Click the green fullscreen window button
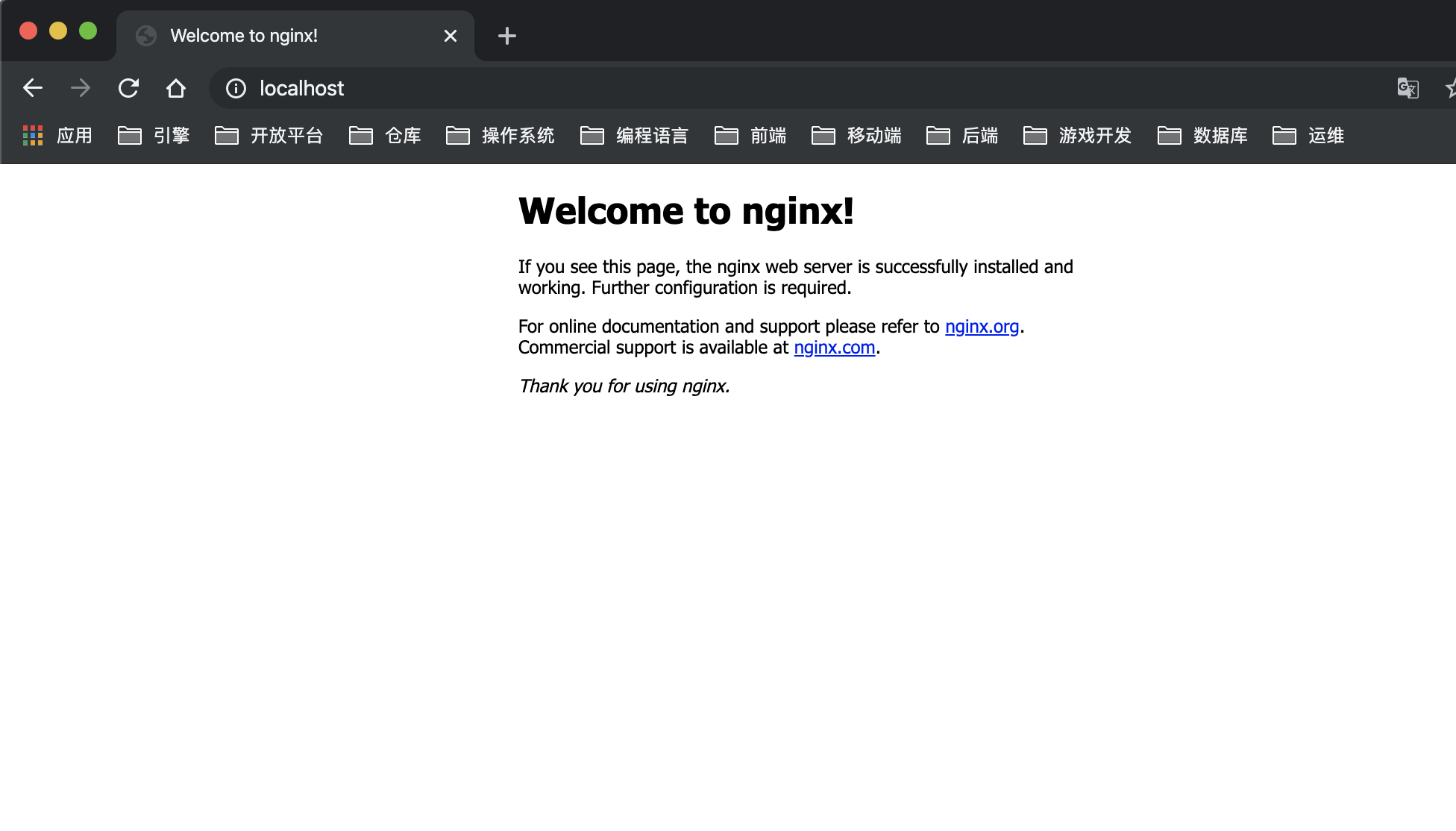The width and height of the screenshot is (1456, 831). click(x=88, y=31)
